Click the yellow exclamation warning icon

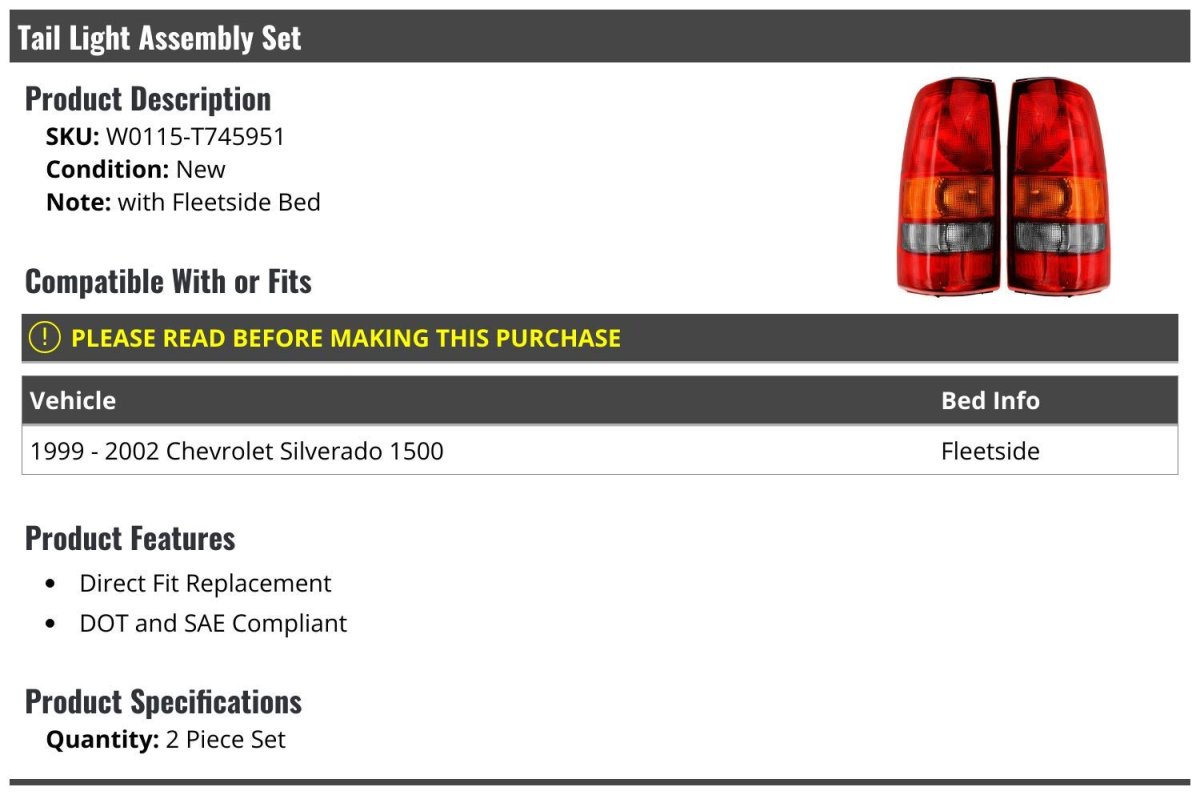45,338
